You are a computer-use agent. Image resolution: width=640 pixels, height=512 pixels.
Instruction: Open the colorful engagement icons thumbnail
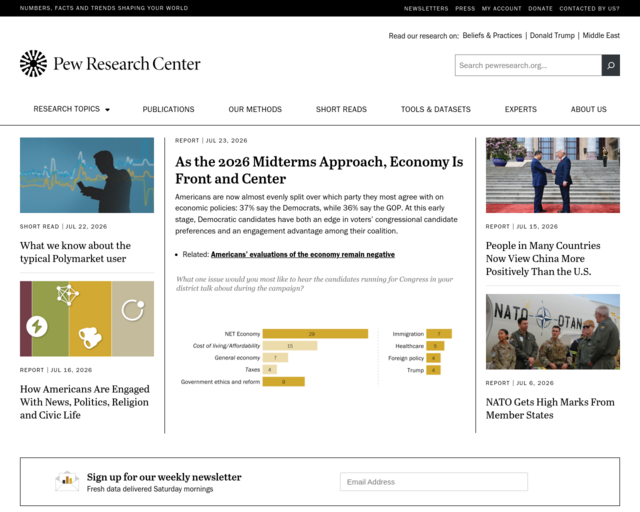pos(87,318)
